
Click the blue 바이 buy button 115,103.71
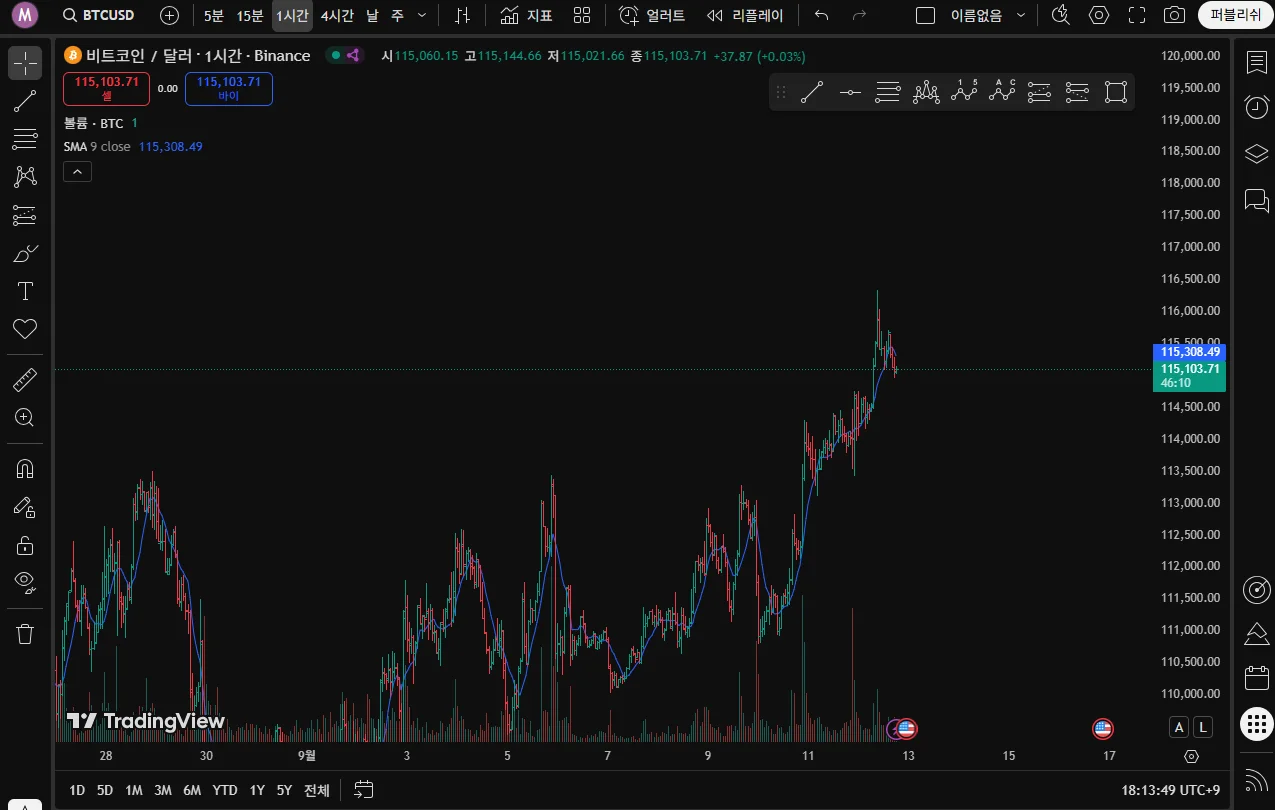(229, 89)
